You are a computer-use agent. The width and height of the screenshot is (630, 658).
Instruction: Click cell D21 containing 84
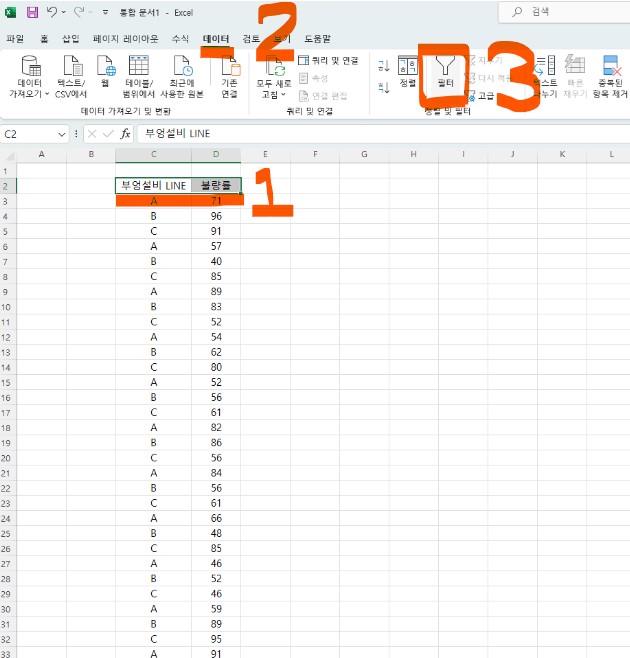tap(216, 473)
